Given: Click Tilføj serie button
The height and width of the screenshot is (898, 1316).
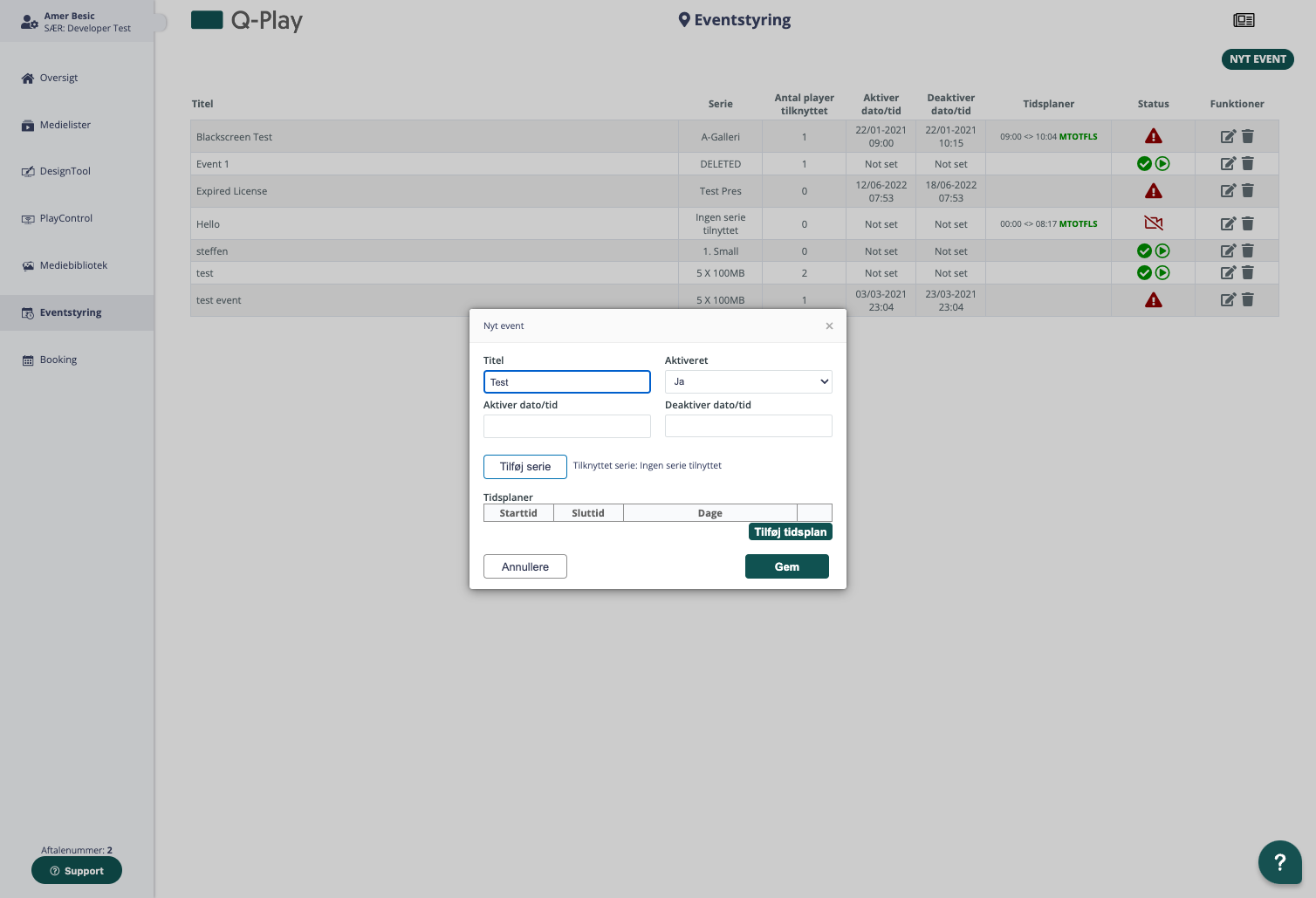Looking at the screenshot, I should (525, 467).
